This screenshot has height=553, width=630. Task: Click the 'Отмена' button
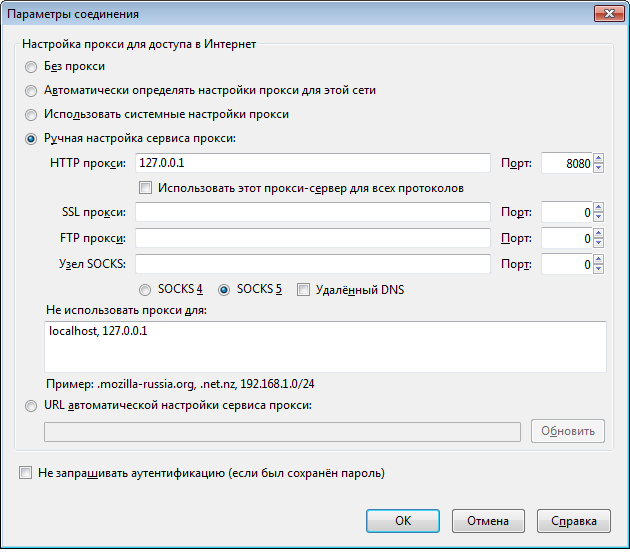[x=488, y=521]
